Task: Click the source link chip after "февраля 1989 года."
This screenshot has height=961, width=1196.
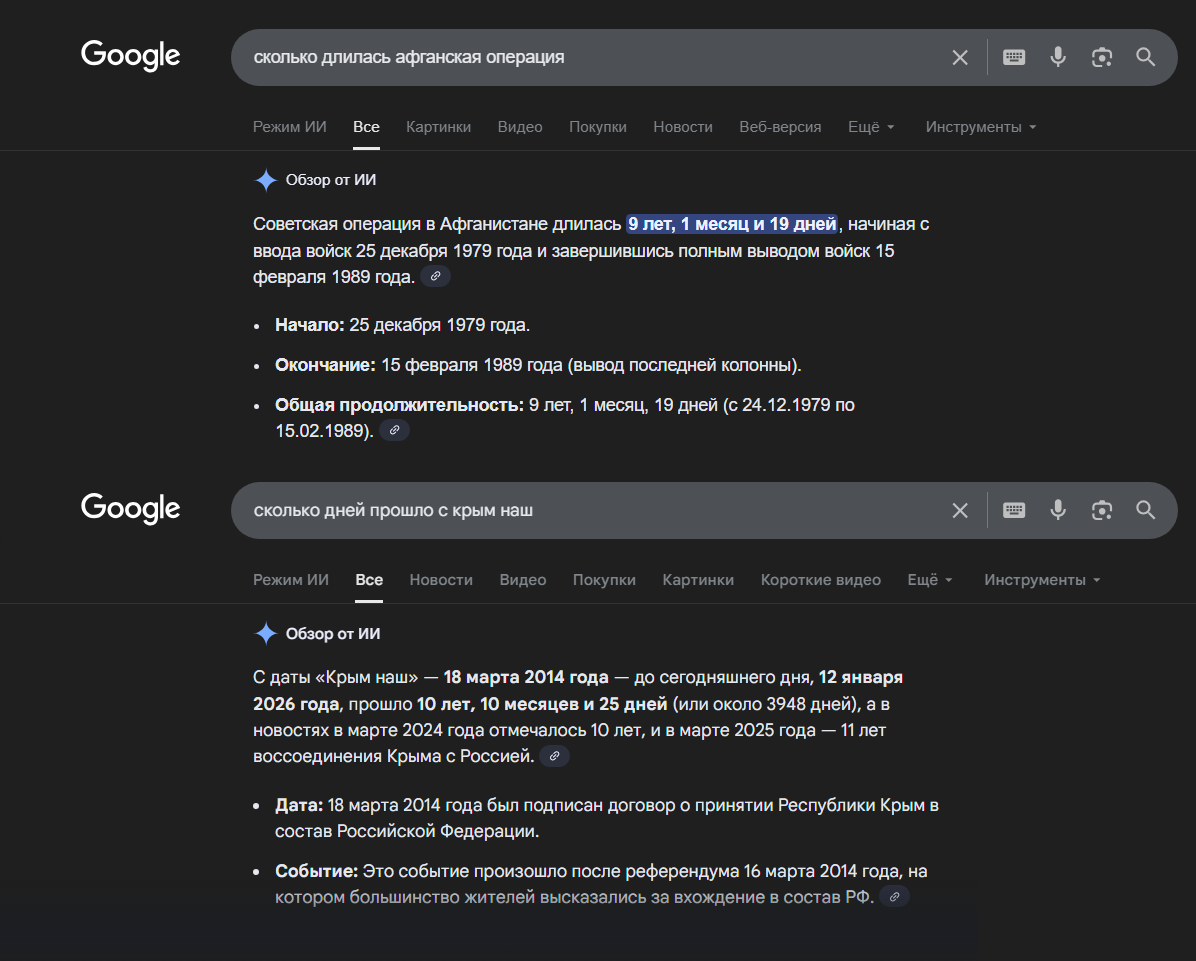Action: (435, 277)
